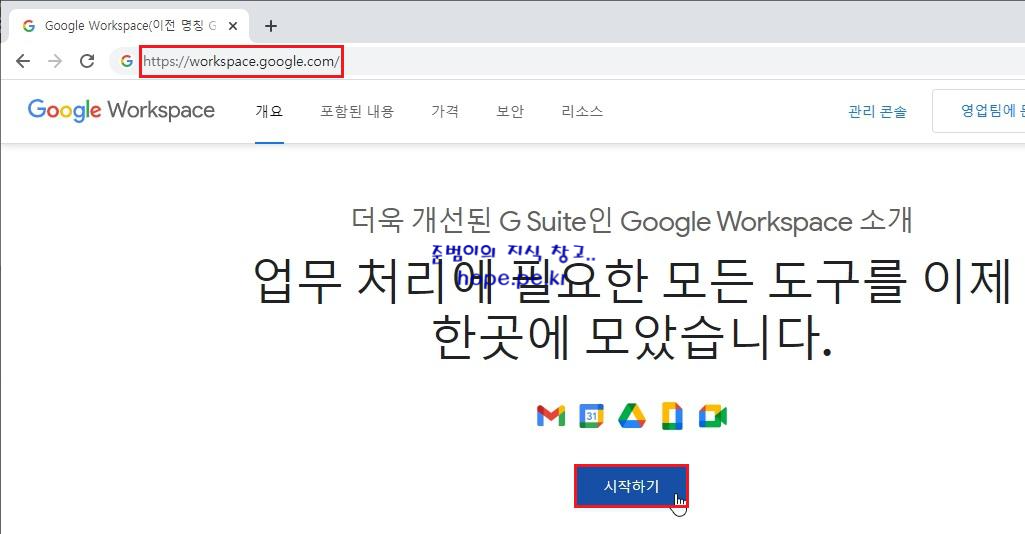Close the Google Workspace browser tab
Screen dimensions: 1025x534
click(233, 26)
